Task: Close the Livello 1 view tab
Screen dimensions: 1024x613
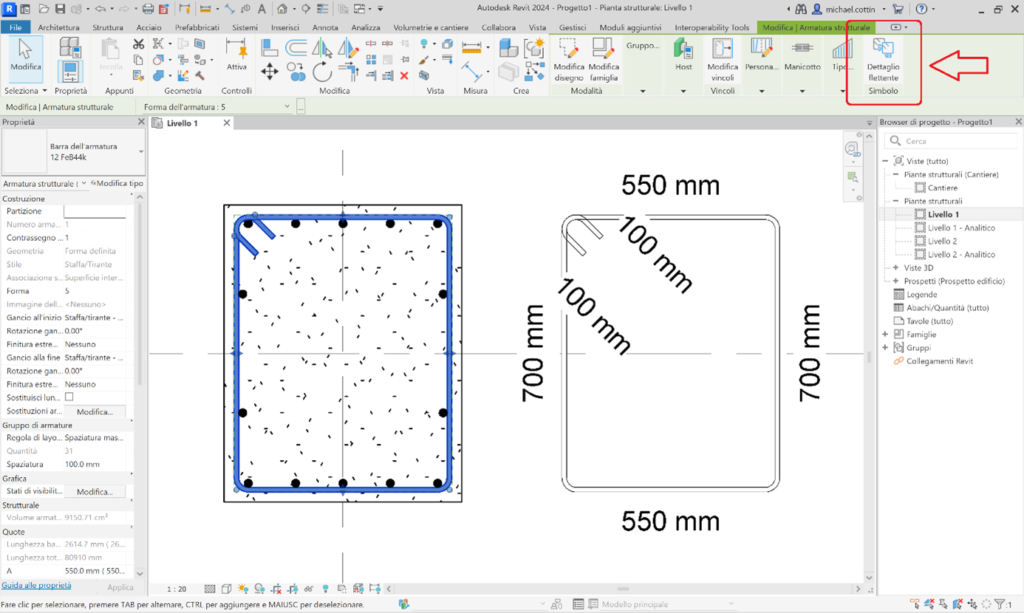Action: coord(227,123)
